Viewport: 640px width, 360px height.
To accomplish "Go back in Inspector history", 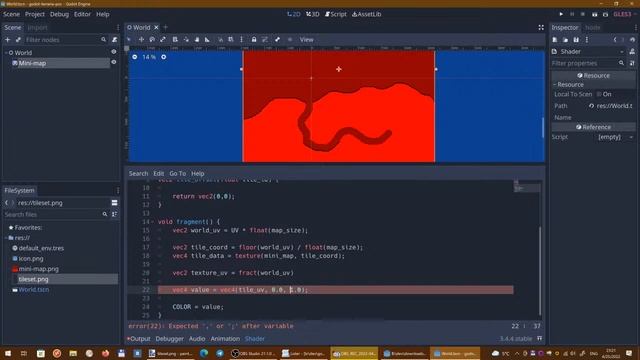I will [615, 40].
